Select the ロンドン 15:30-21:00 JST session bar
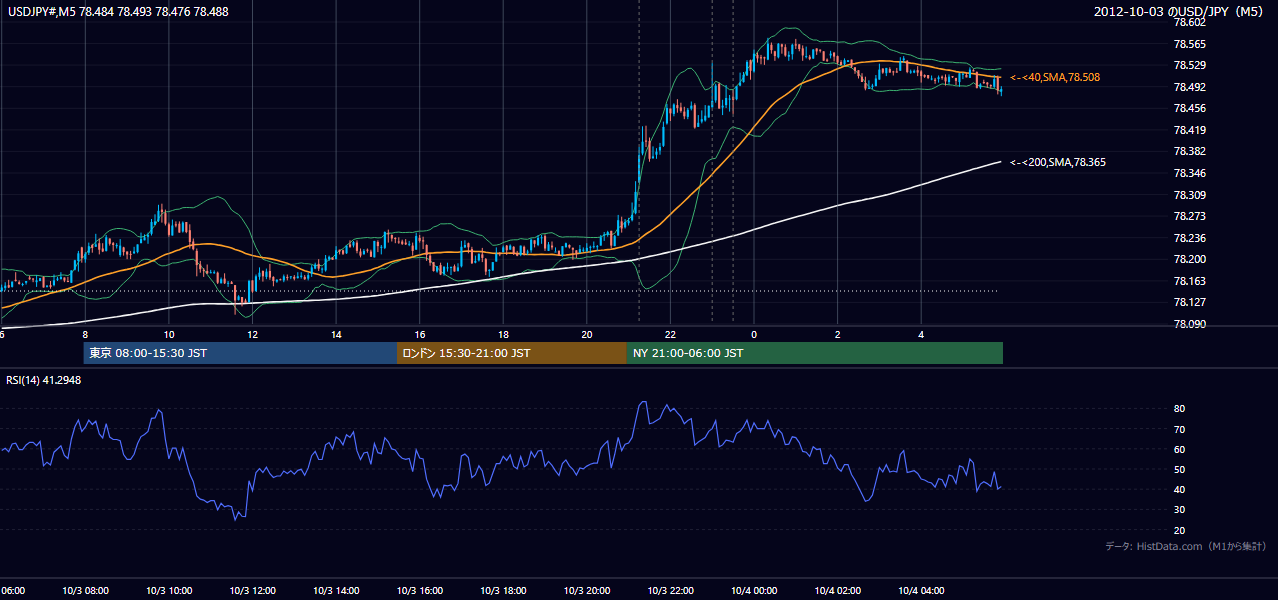The width and height of the screenshot is (1278, 600). pos(512,353)
